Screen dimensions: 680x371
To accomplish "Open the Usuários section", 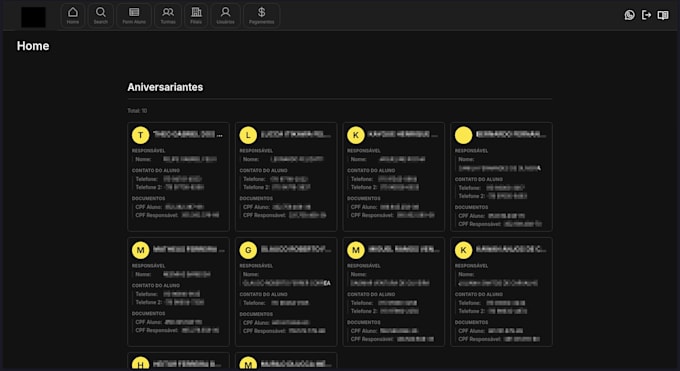I will [x=226, y=16].
